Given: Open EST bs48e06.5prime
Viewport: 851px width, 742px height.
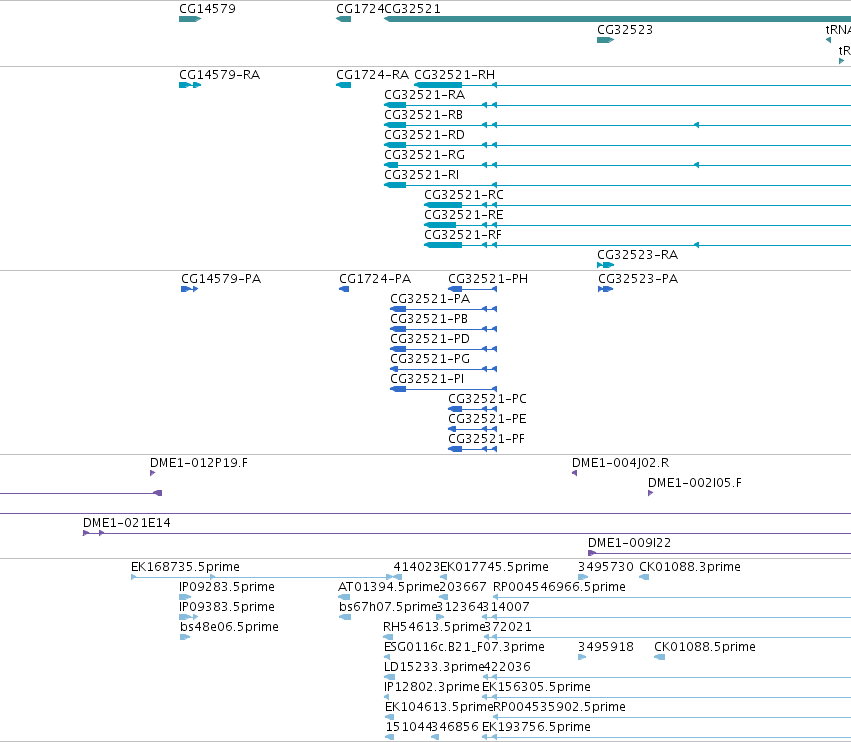Looking at the screenshot, I should 229,627.
